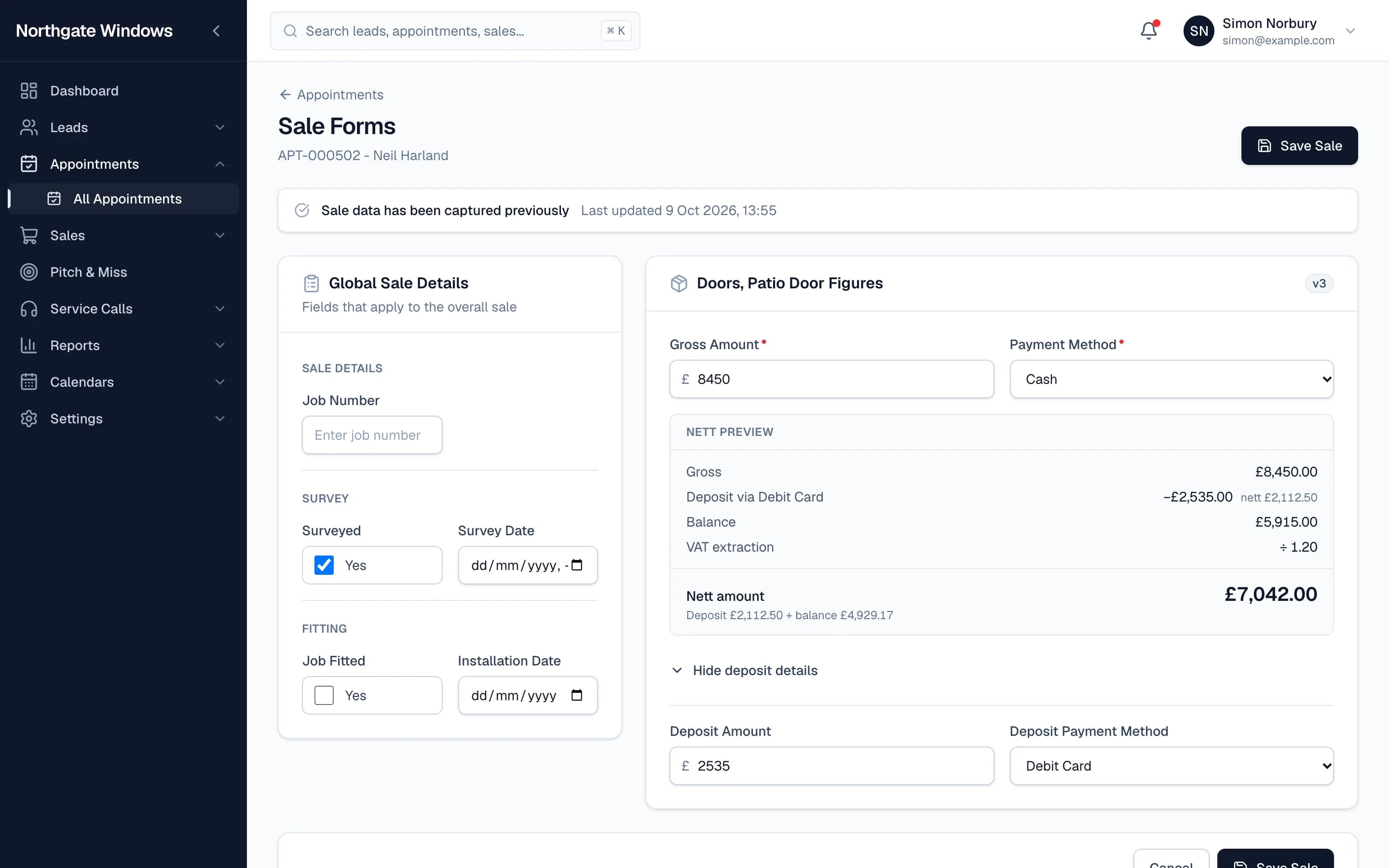Click the Settings gear icon
Image resolution: width=1389 pixels, height=868 pixels.
click(x=29, y=419)
